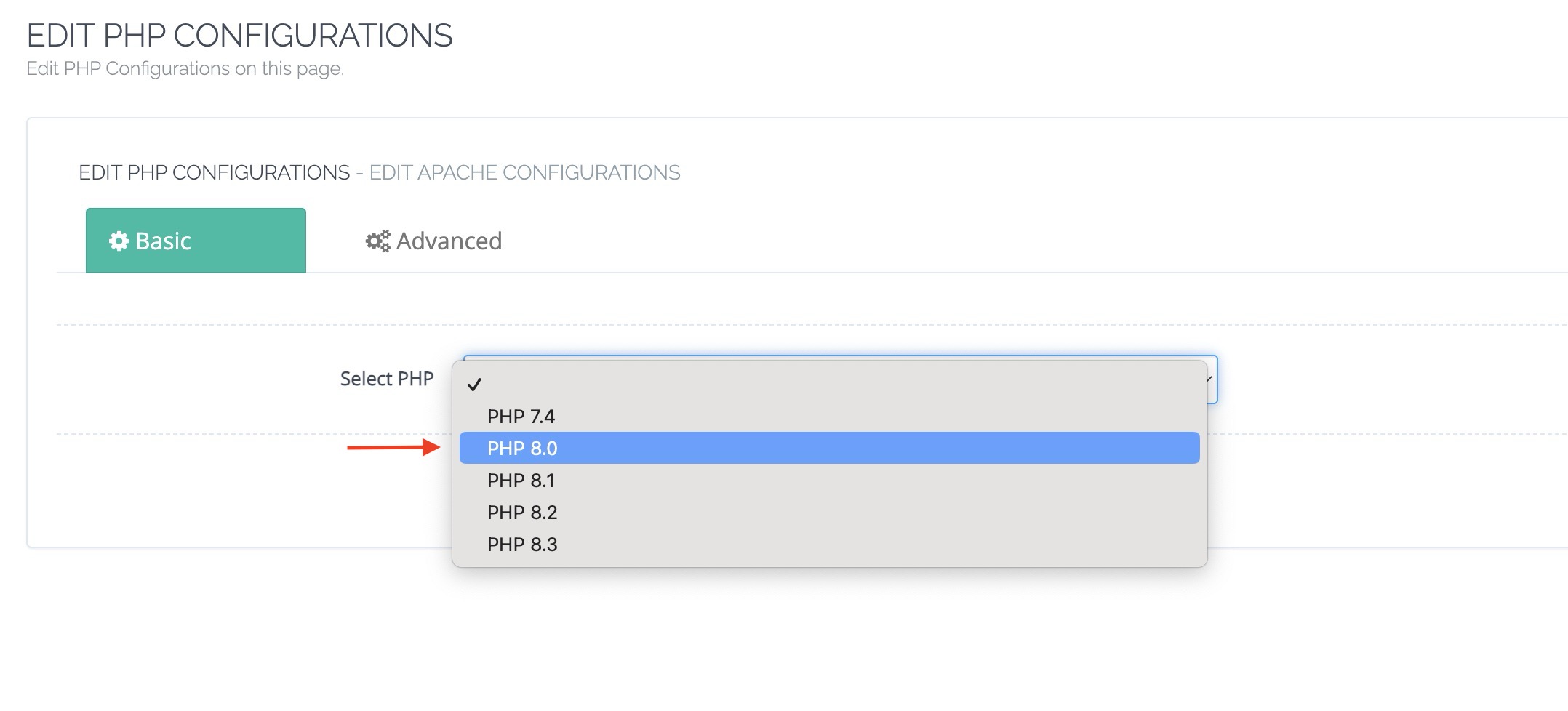1568x711 pixels.
Task: Click the Select PHP field label
Action: tap(386, 379)
